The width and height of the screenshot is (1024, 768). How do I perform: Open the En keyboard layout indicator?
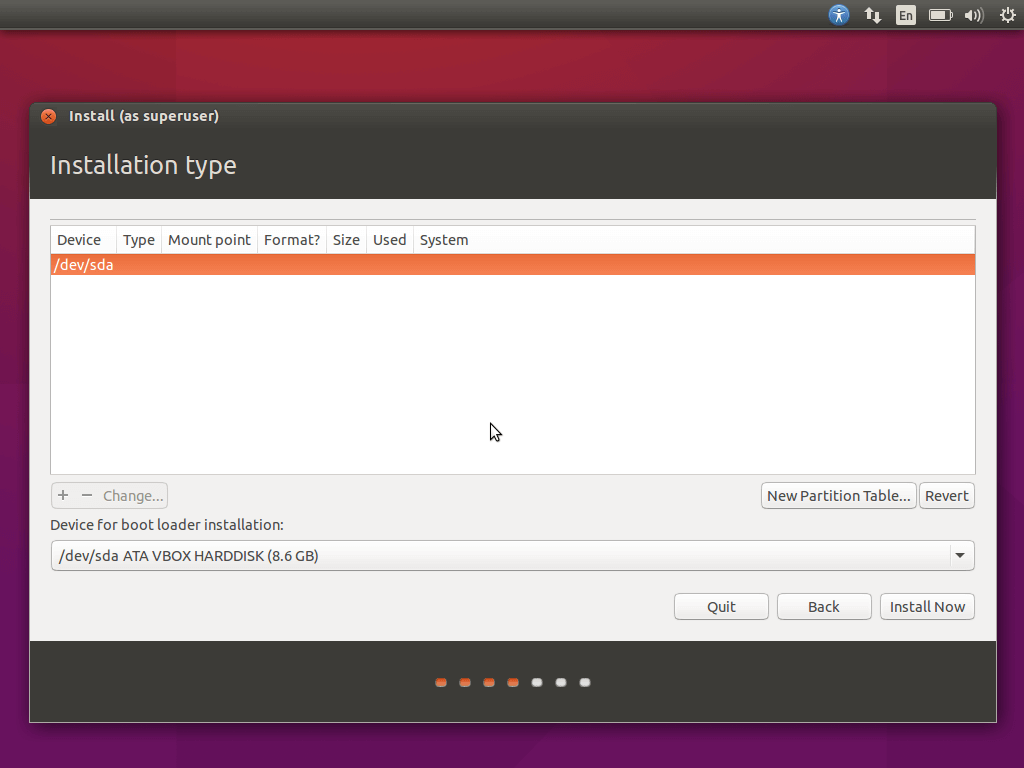point(906,15)
